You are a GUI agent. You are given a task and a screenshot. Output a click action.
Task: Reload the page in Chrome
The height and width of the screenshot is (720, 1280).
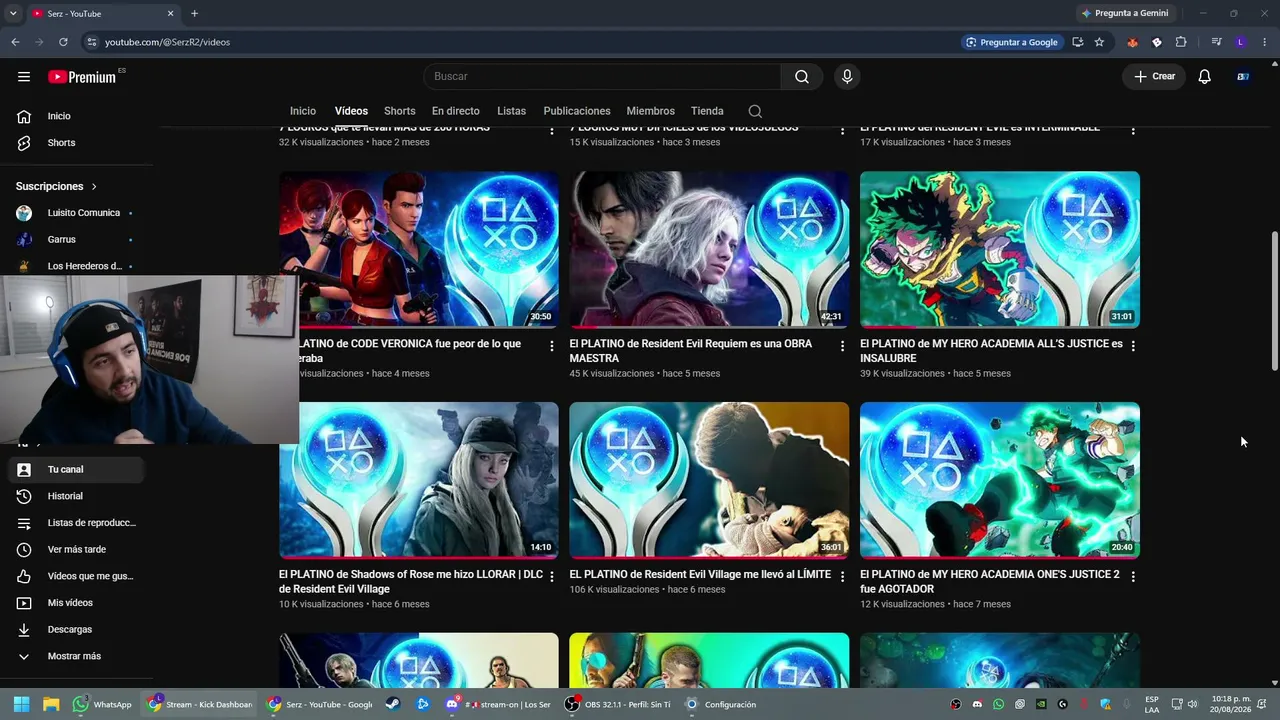click(x=63, y=42)
